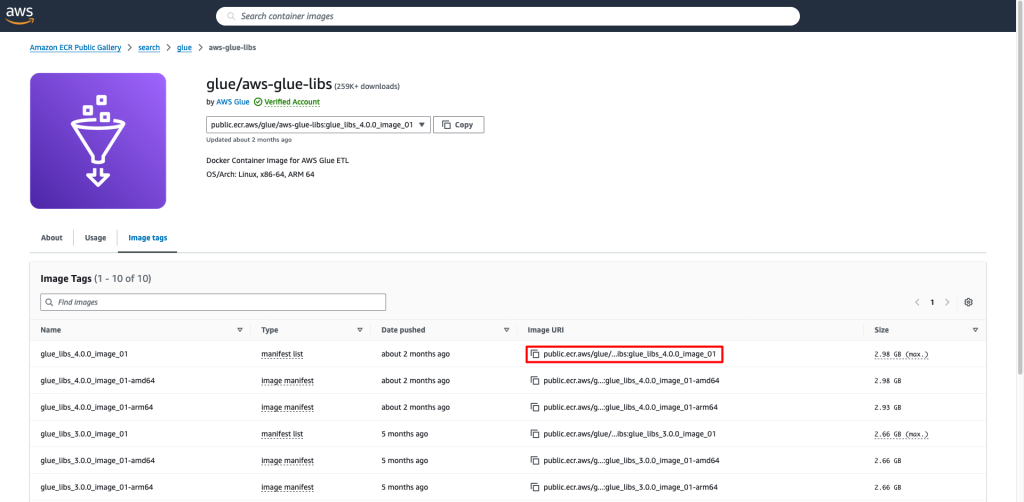Go to previous page of image tags
Image resolution: width=1024 pixels, height=502 pixels.
(x=917, y=302)
